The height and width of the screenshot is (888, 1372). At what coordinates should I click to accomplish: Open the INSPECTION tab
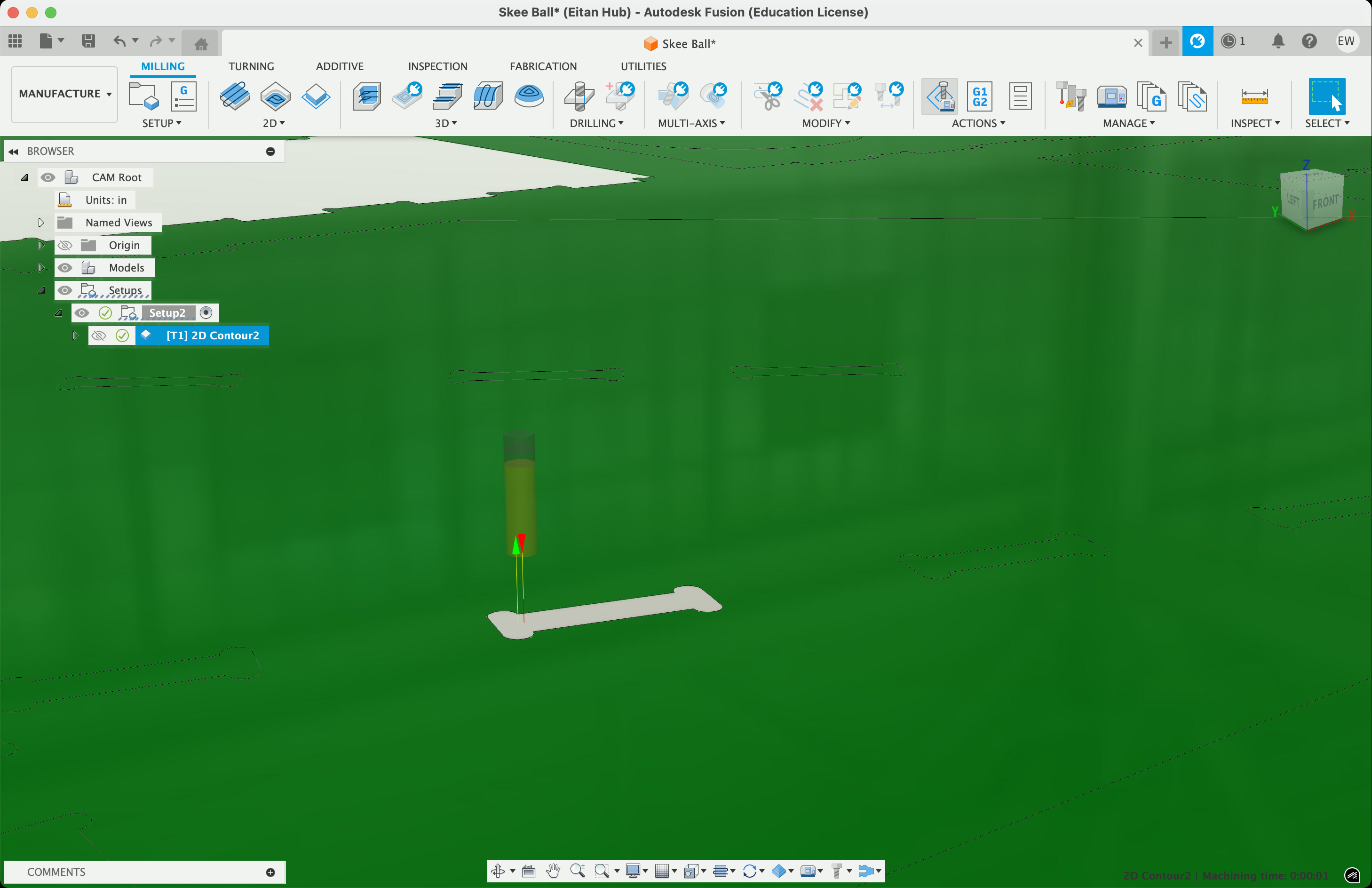[437, 66]
